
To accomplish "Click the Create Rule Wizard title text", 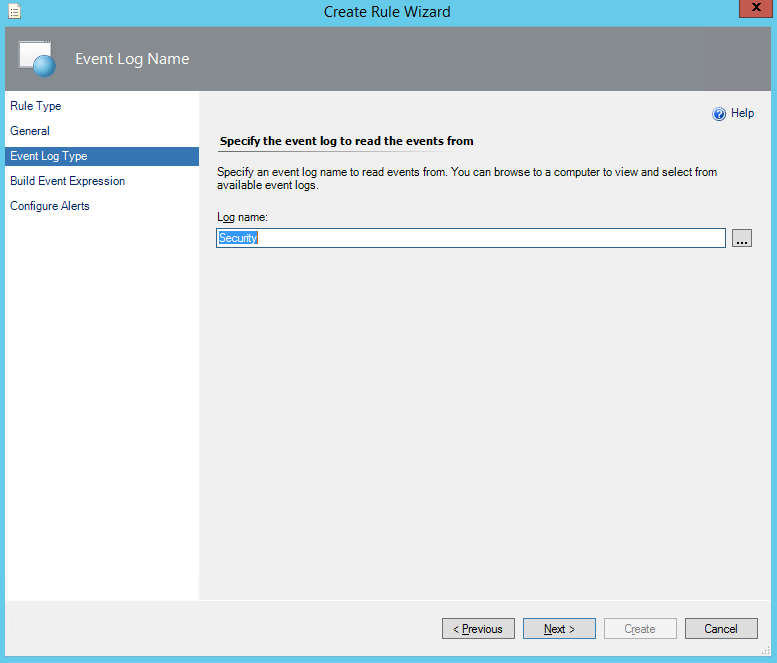I will (387, 12).
